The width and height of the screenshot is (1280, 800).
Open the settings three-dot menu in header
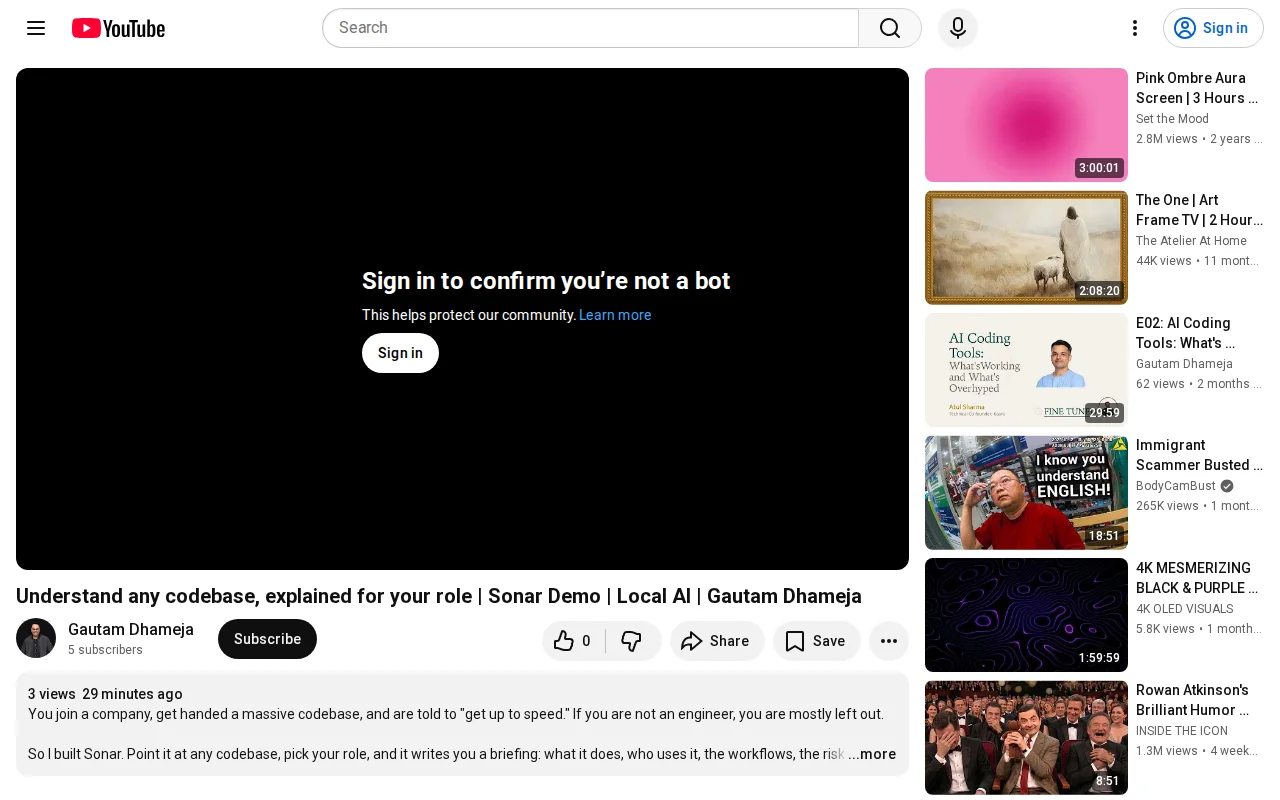point(1135,28)
